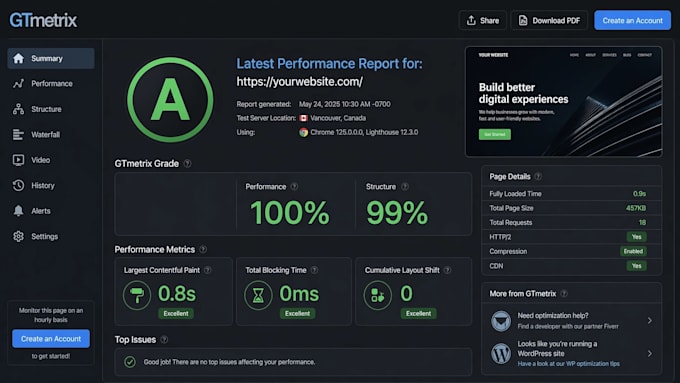Go to the Waterfall section
This screenshot has height=383, width=680.
(51, 134)
